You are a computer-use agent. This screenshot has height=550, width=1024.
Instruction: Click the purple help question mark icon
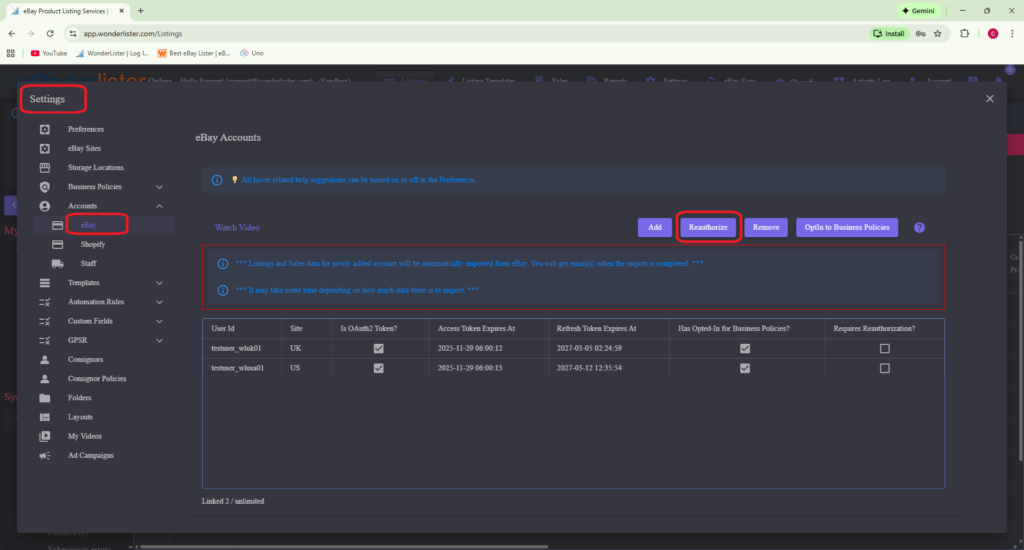point(919,228)
